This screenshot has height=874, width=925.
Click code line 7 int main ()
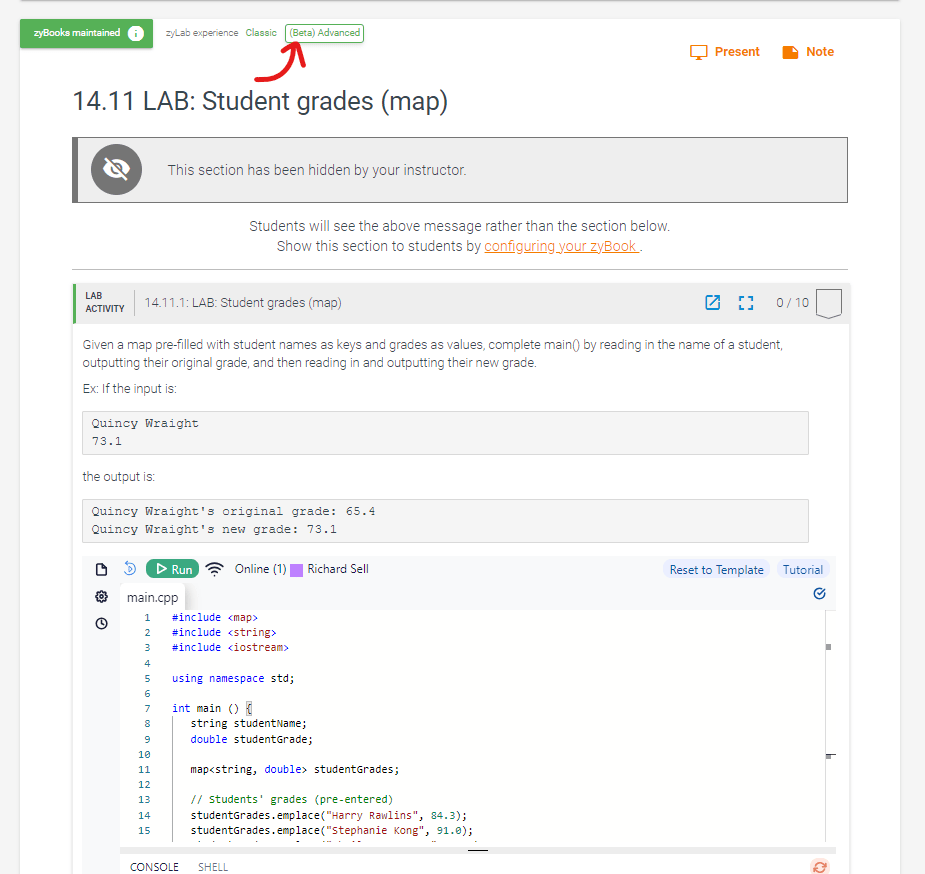click(x=212, y=708)
